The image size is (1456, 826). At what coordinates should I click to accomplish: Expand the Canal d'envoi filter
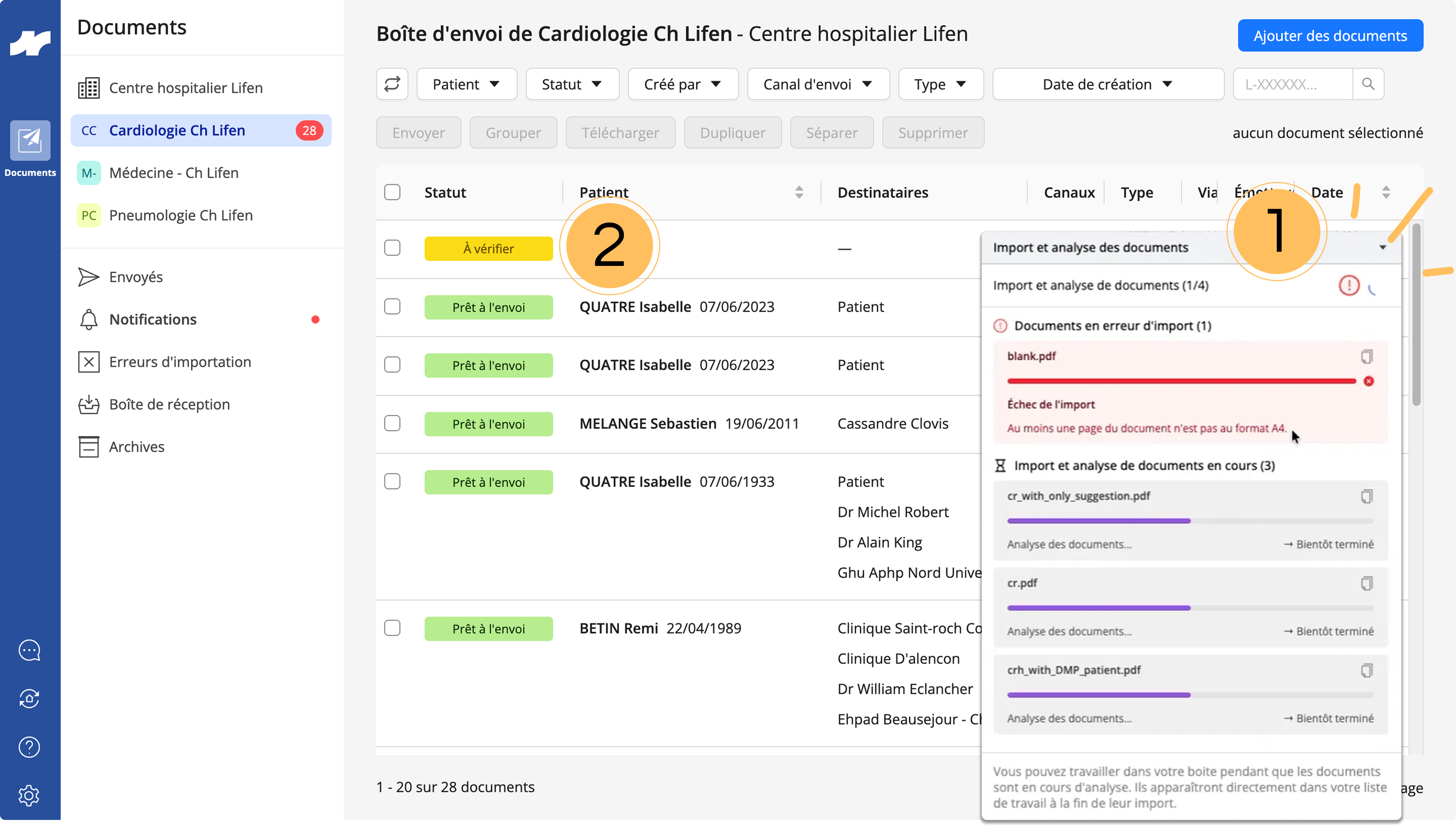(818, 84)
